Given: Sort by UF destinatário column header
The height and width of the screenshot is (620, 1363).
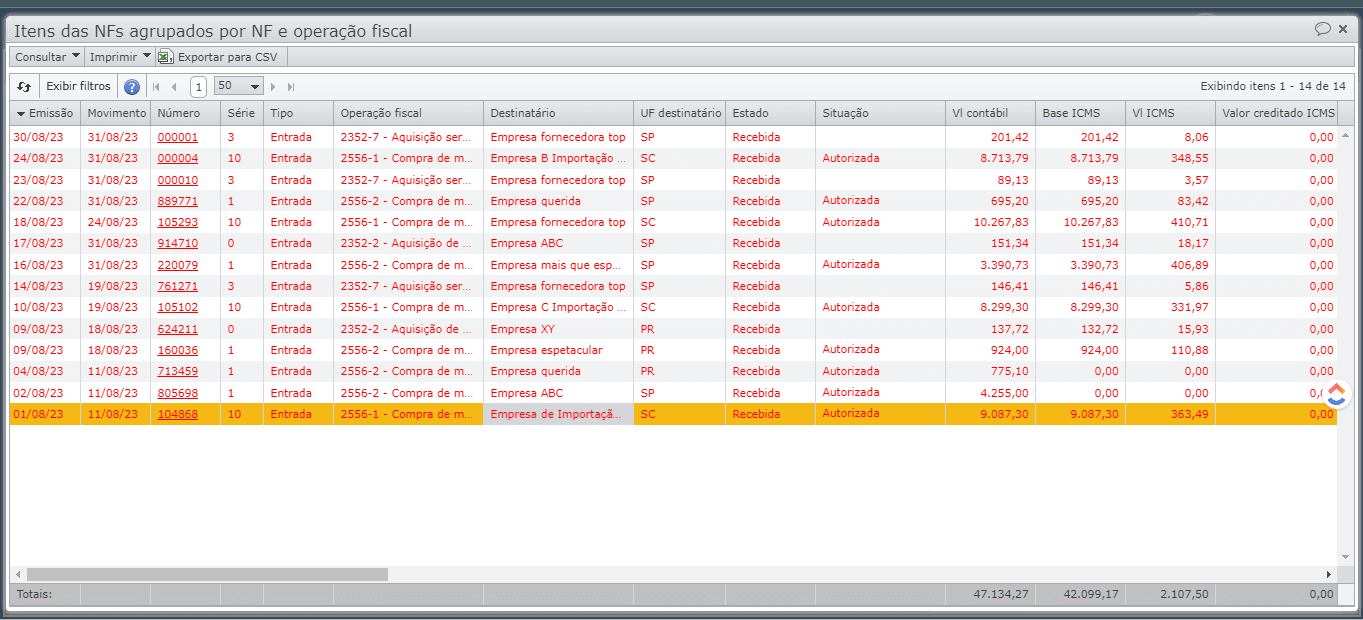Looking at the screenshot, I should click(679, 113).
